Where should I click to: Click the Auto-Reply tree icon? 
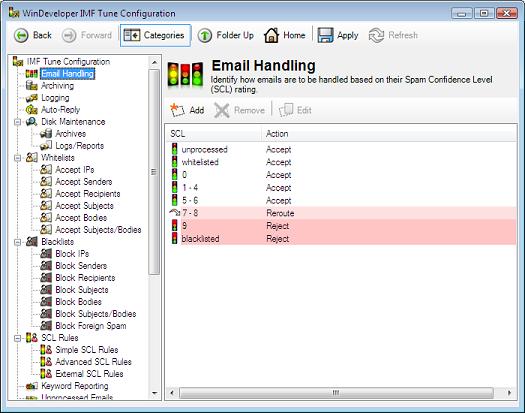(x=32, y=110)
